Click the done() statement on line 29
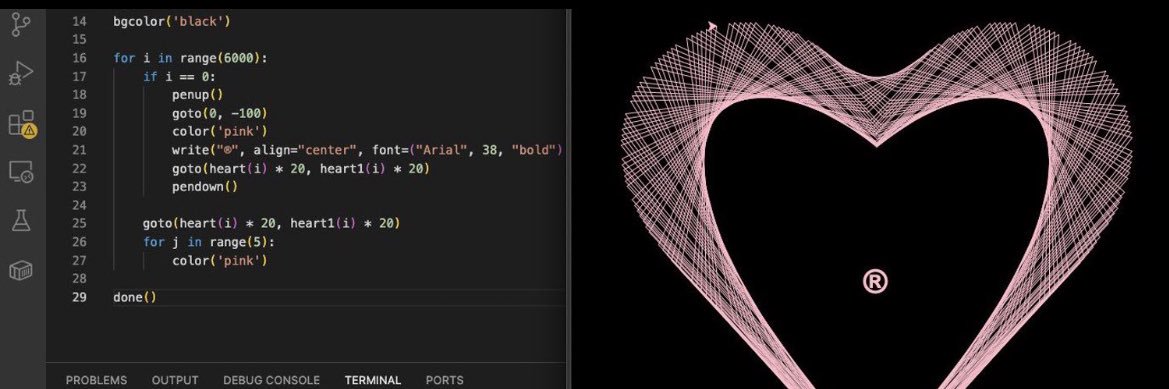 click(x=135, y=297)
